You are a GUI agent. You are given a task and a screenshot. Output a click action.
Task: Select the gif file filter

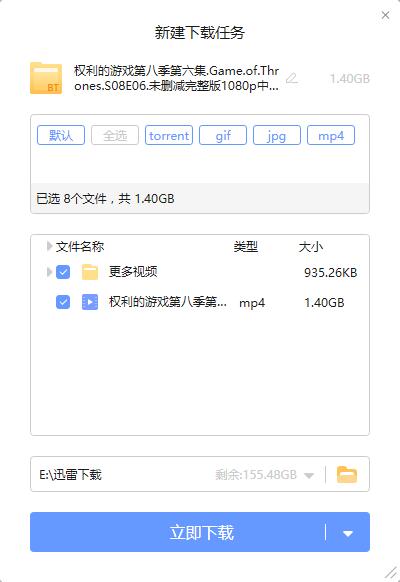click(223, 135)
